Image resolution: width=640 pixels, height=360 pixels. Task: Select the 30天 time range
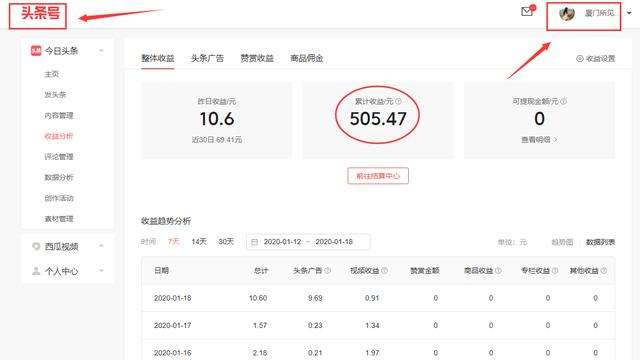[226, 242]
